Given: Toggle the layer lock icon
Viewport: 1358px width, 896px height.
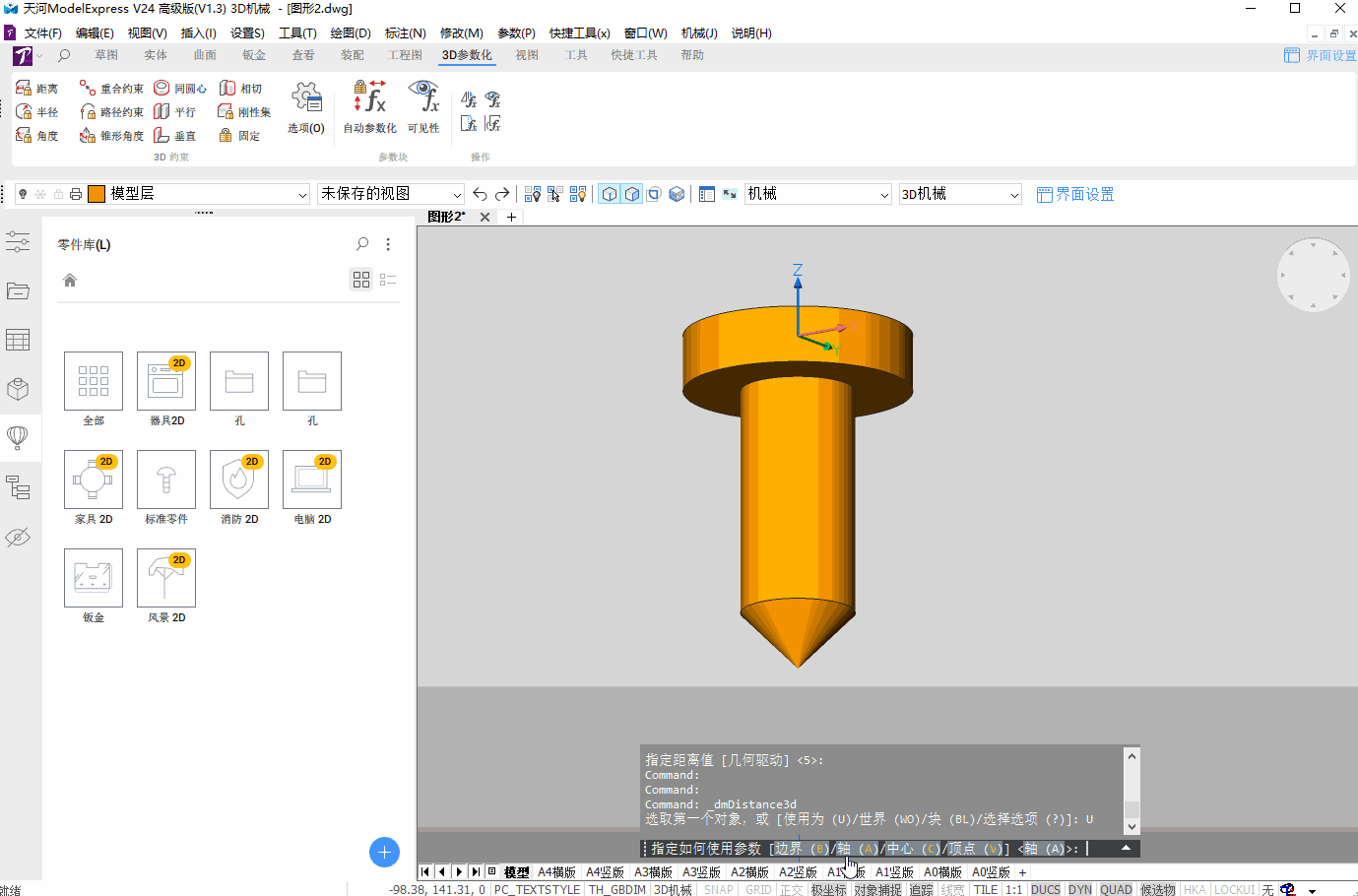Looking at the screenshot, I should point(58,194).
